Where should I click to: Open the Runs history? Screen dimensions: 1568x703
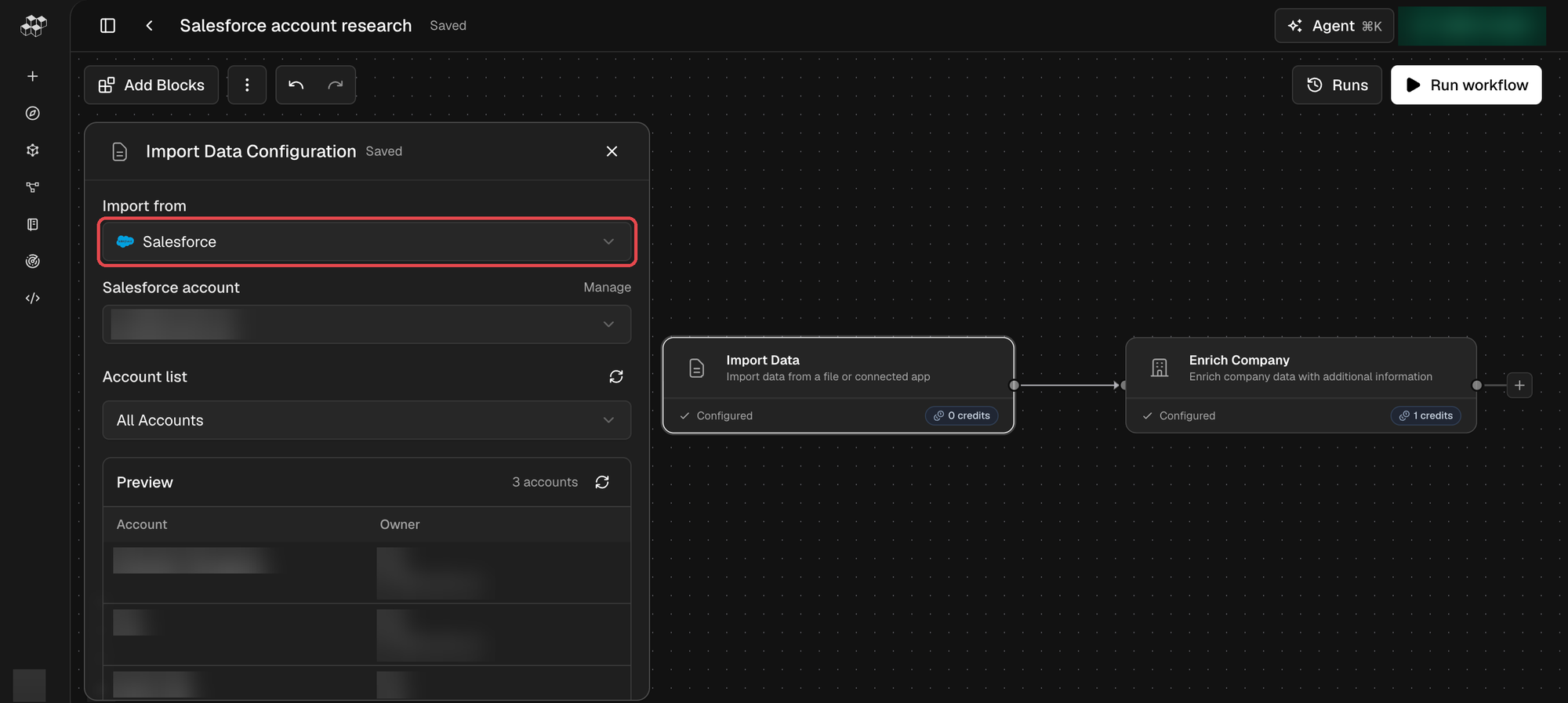(1337, 85)
